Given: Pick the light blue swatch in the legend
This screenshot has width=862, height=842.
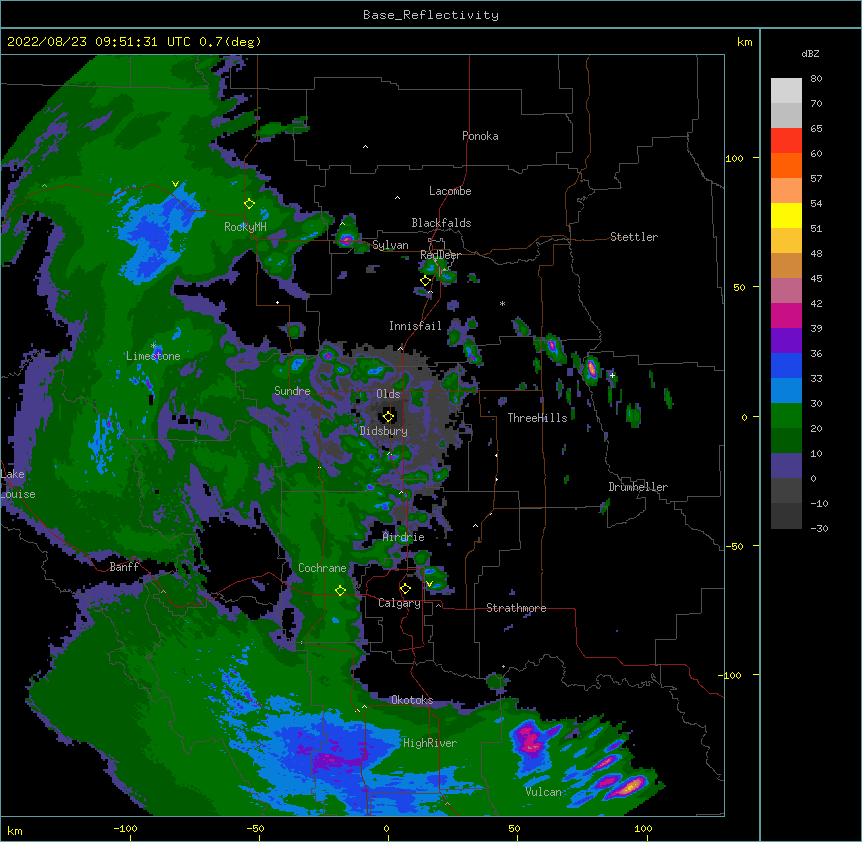Looking at the screenshot, I should [786, 390].
